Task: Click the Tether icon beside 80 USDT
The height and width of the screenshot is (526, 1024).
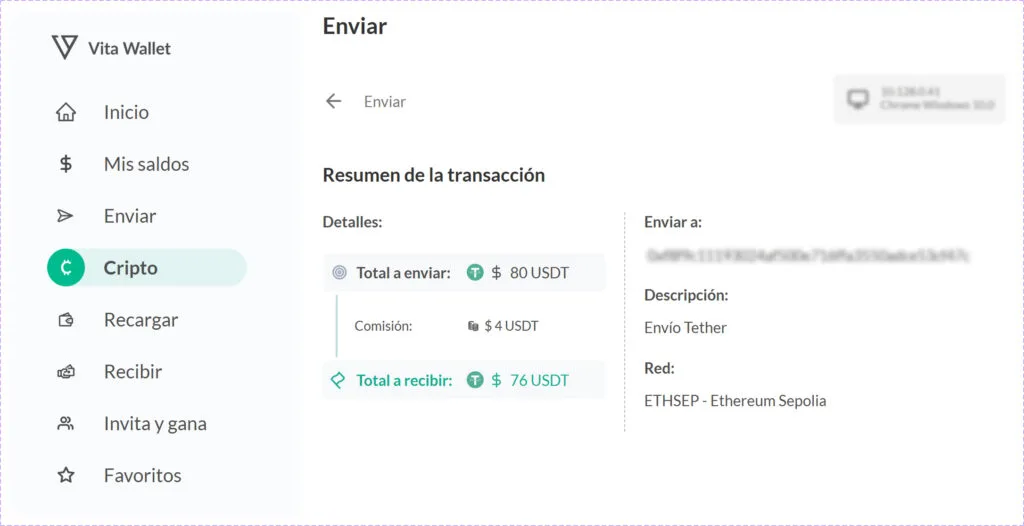Action: (475, 272)
